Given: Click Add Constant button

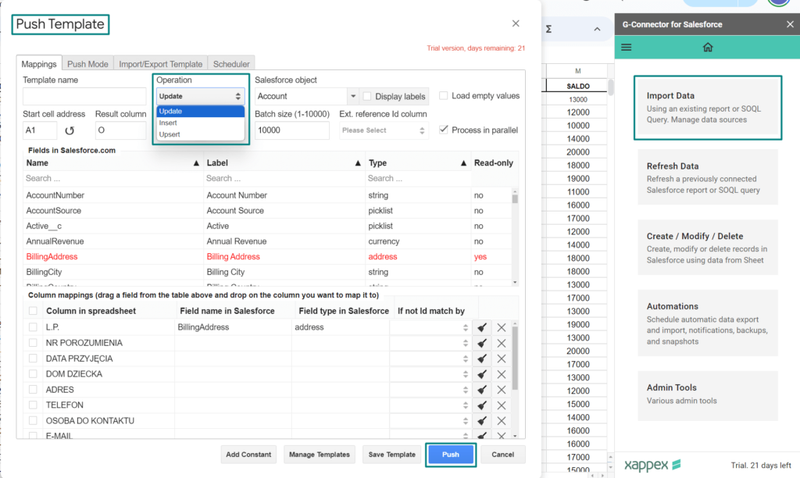Looking at the screenshot, I should pyautogui.click(x=248, y=455).
